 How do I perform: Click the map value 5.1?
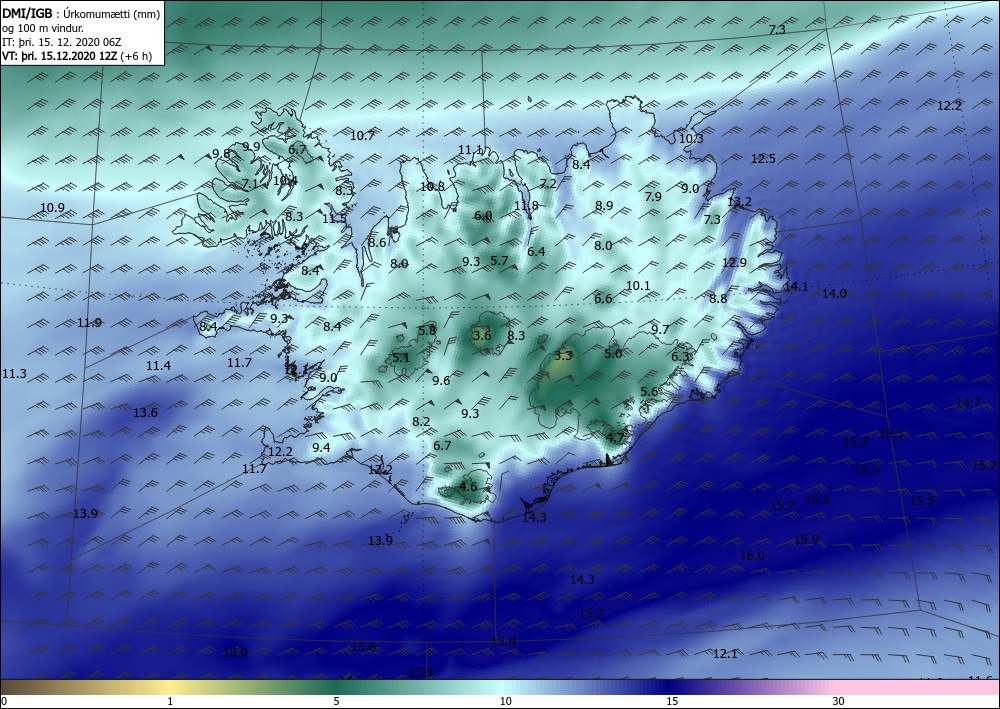(401, 358)
